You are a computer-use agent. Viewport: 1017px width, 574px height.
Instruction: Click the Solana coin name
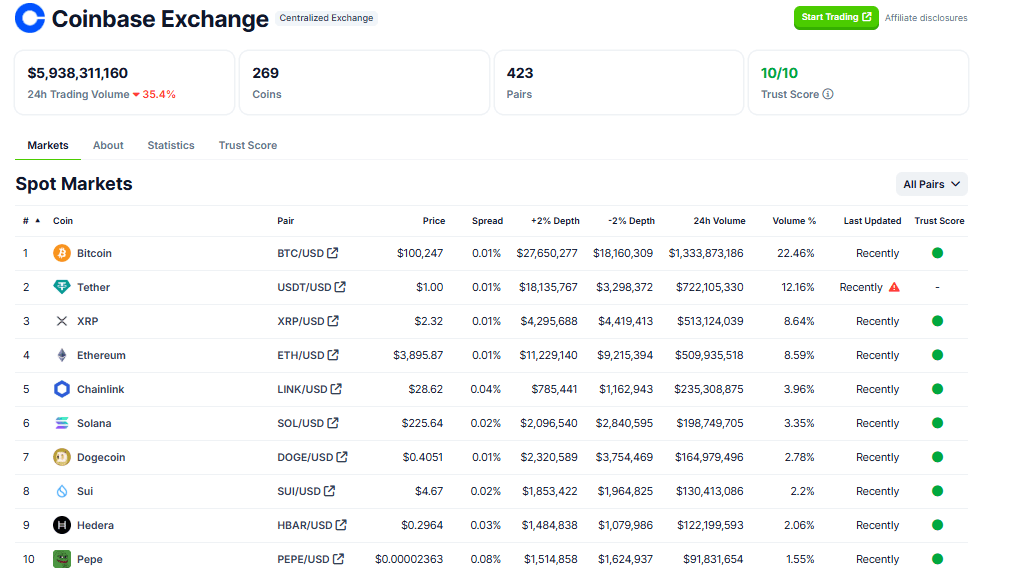click(x=94, y=424)
